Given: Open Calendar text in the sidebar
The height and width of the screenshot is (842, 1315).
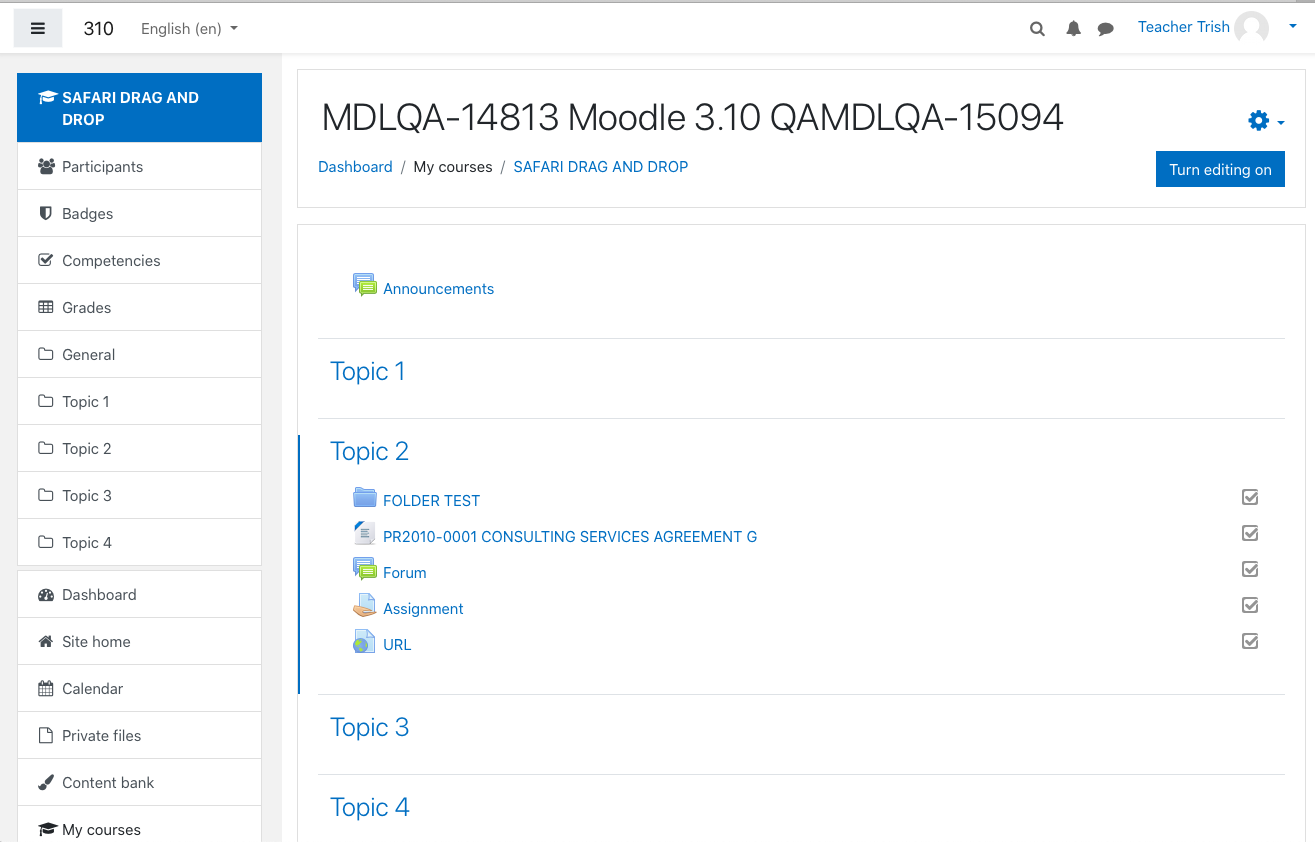Looking at the screenshot, I should [x=93, y=688].
